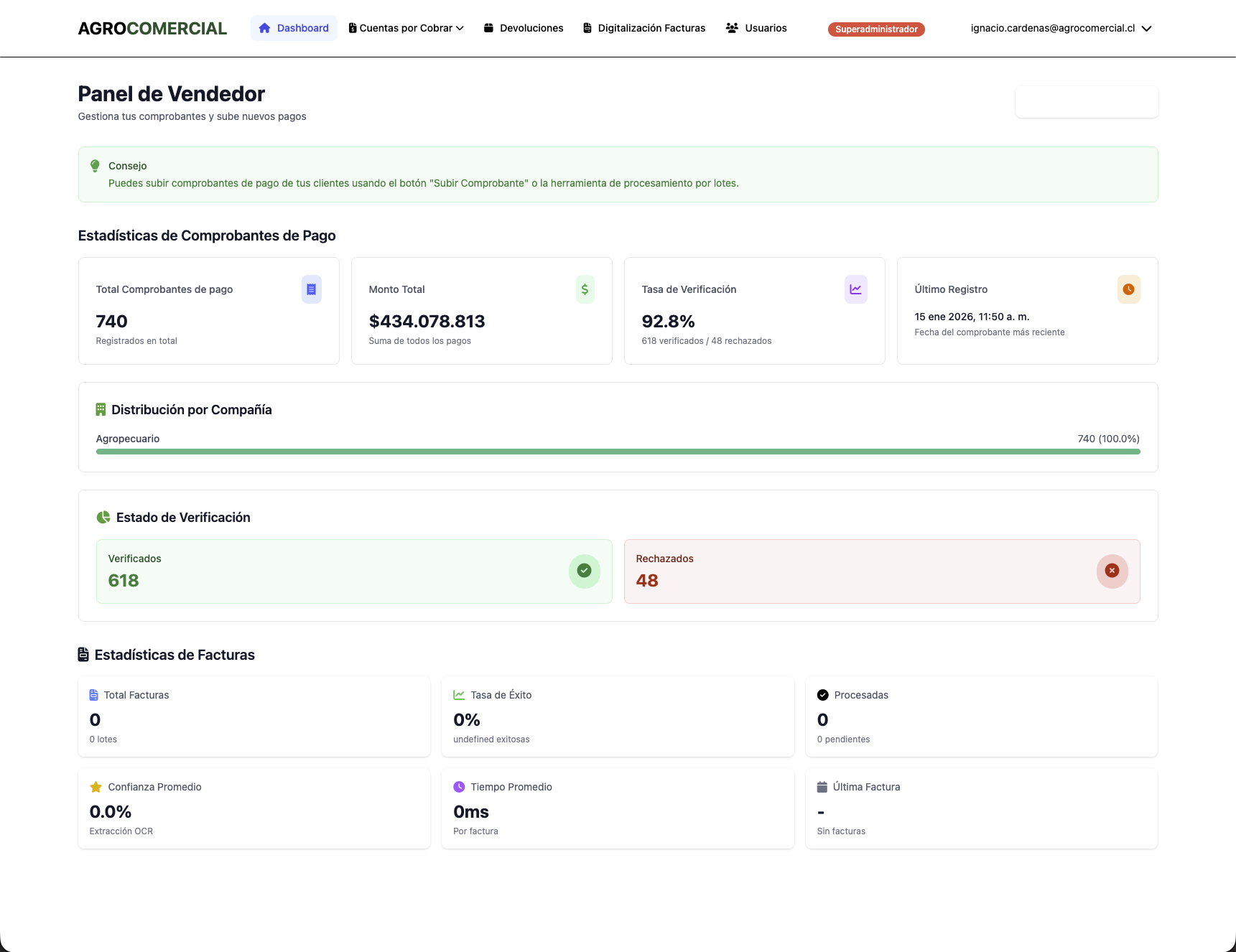
Task: Click the chart icon in Tasa de Verificación
Action: [855, 289]
